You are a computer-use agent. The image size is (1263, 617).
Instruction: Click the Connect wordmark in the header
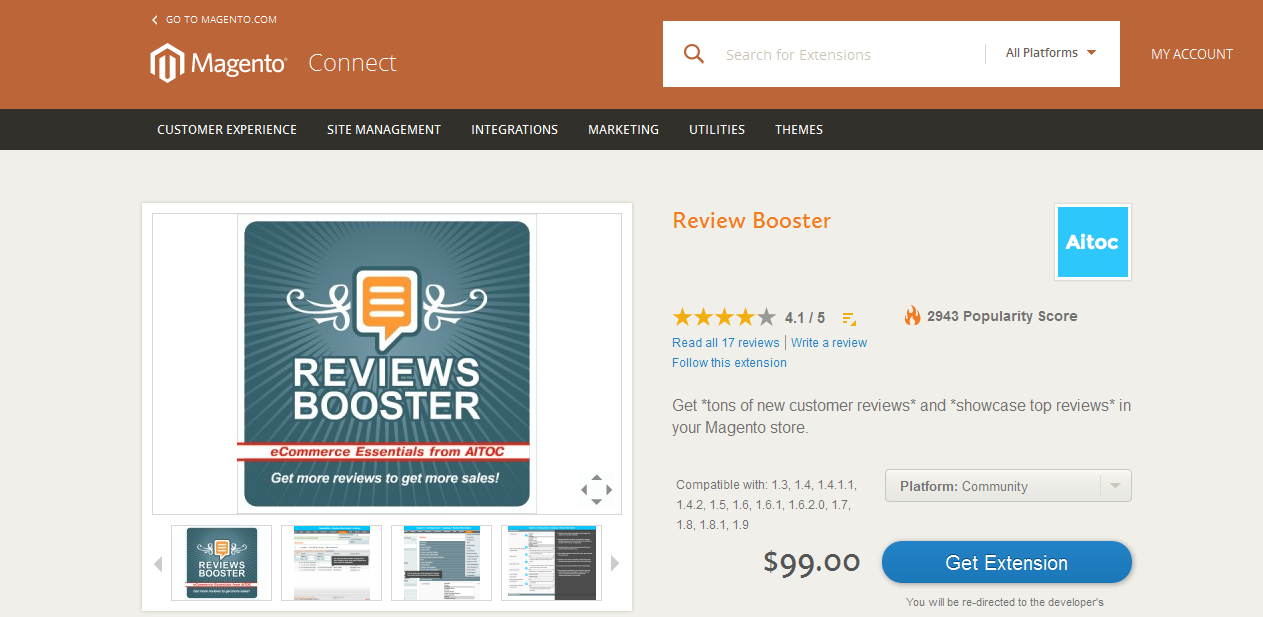click(x=352, y=63)
